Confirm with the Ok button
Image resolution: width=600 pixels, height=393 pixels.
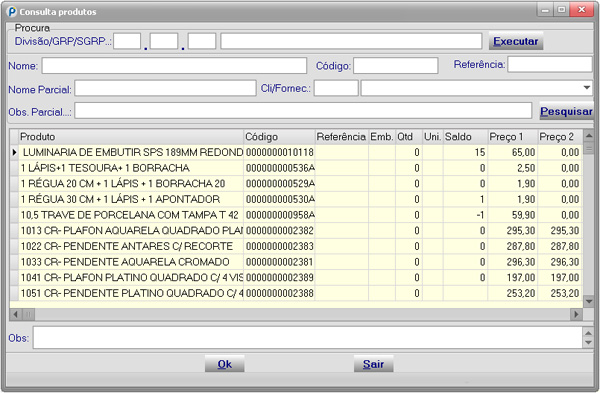225,364
